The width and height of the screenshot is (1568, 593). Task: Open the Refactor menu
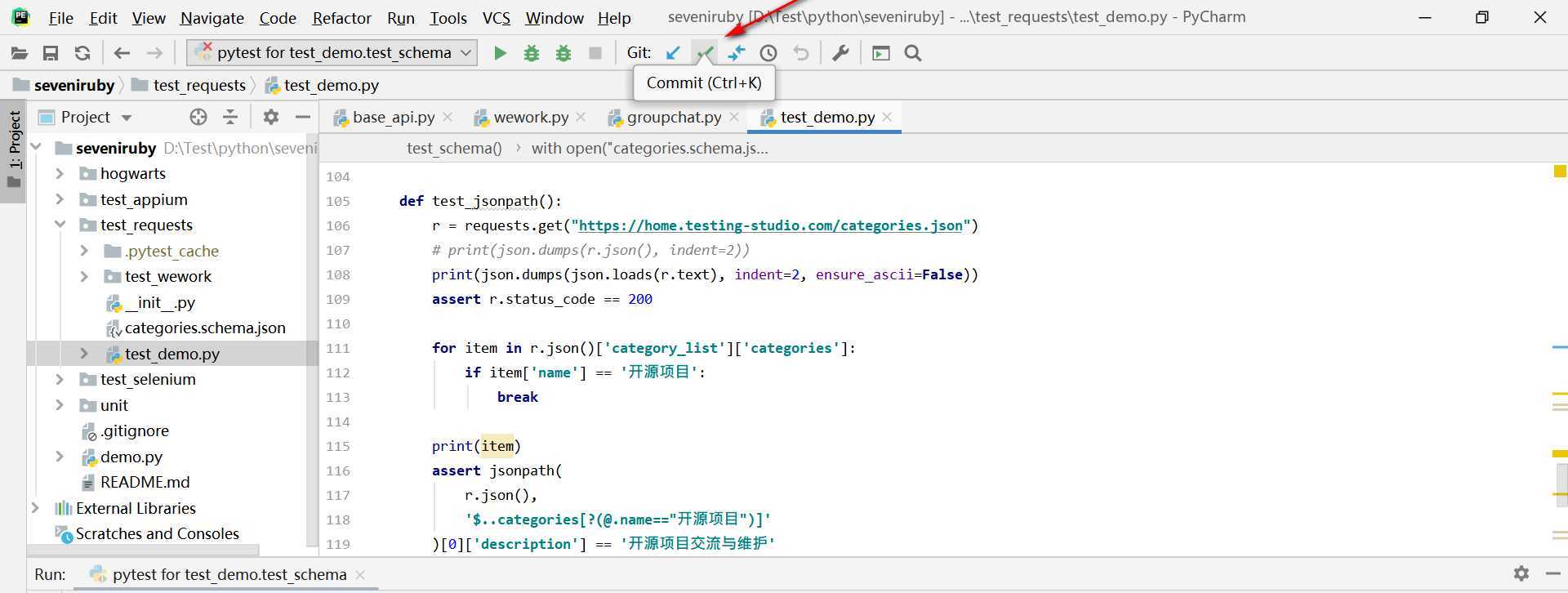[341, 18]
